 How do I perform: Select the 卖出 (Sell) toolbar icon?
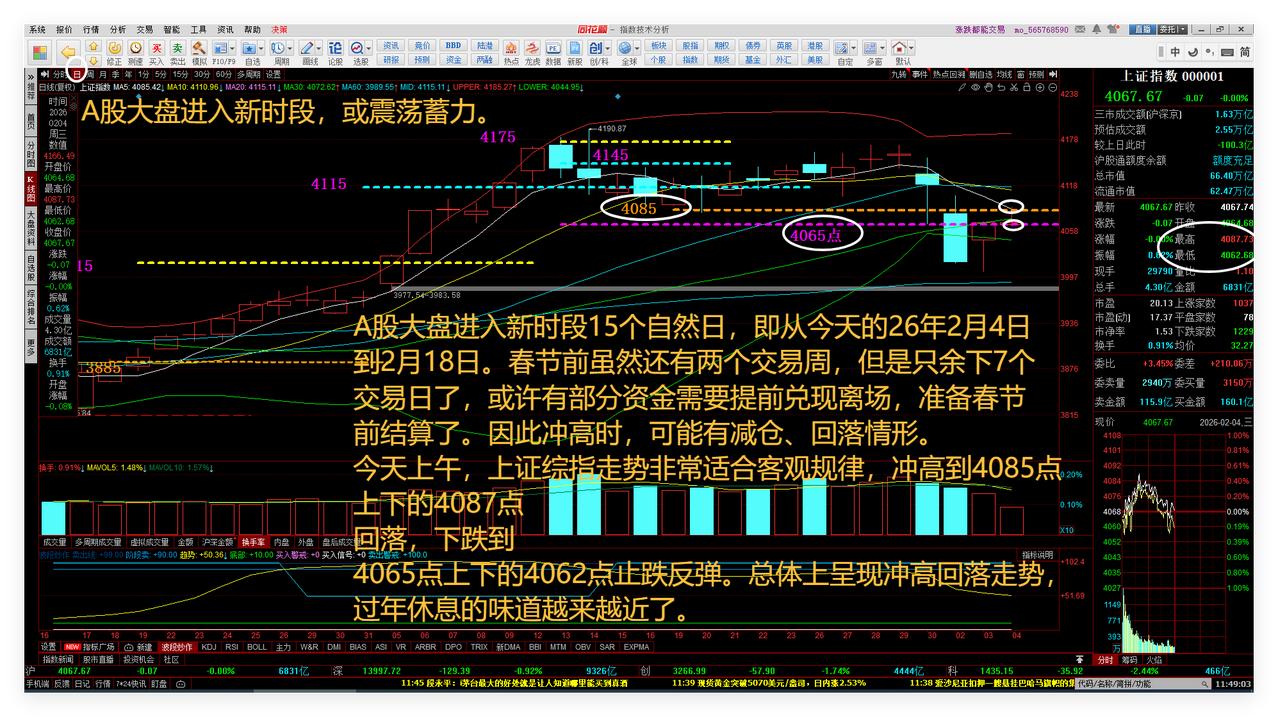[x=177, y=47]
